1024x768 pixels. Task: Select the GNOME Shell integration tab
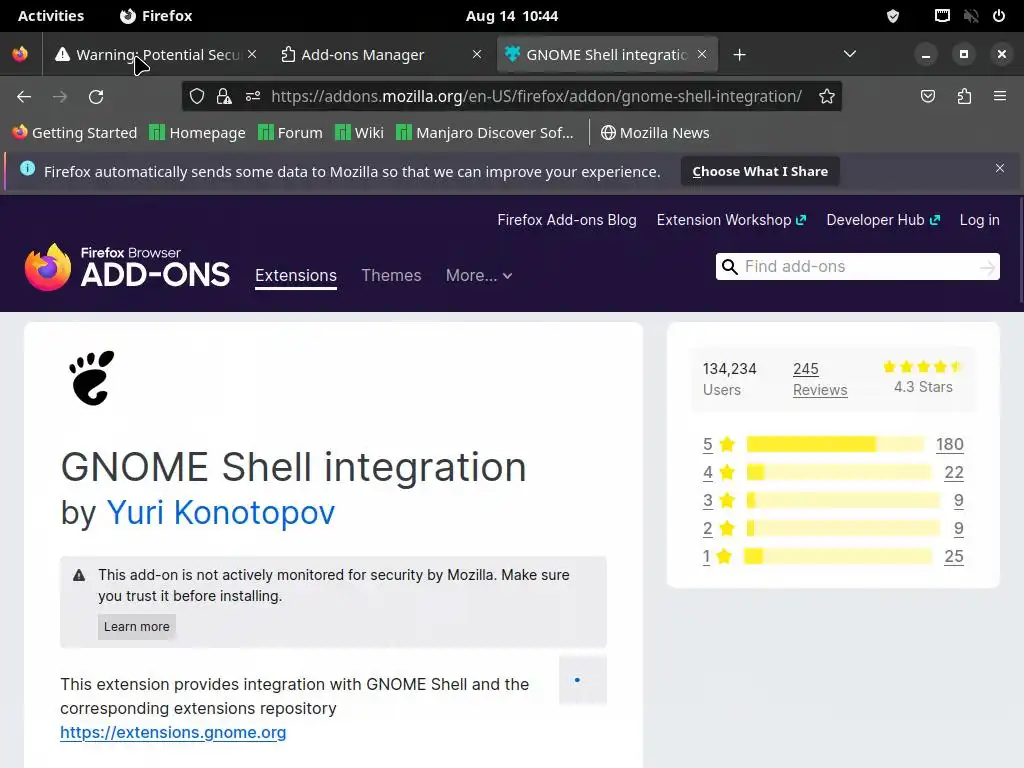607,55
